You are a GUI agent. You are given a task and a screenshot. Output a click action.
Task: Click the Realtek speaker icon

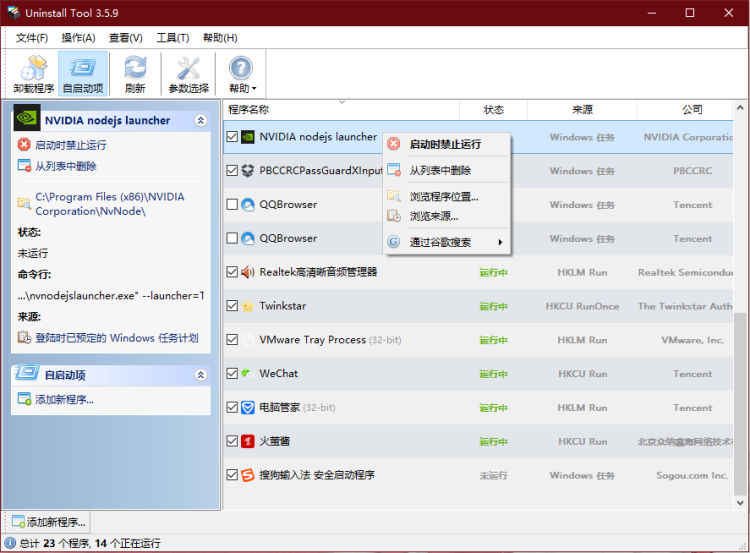pyautogui.click(x=247, y=272)
